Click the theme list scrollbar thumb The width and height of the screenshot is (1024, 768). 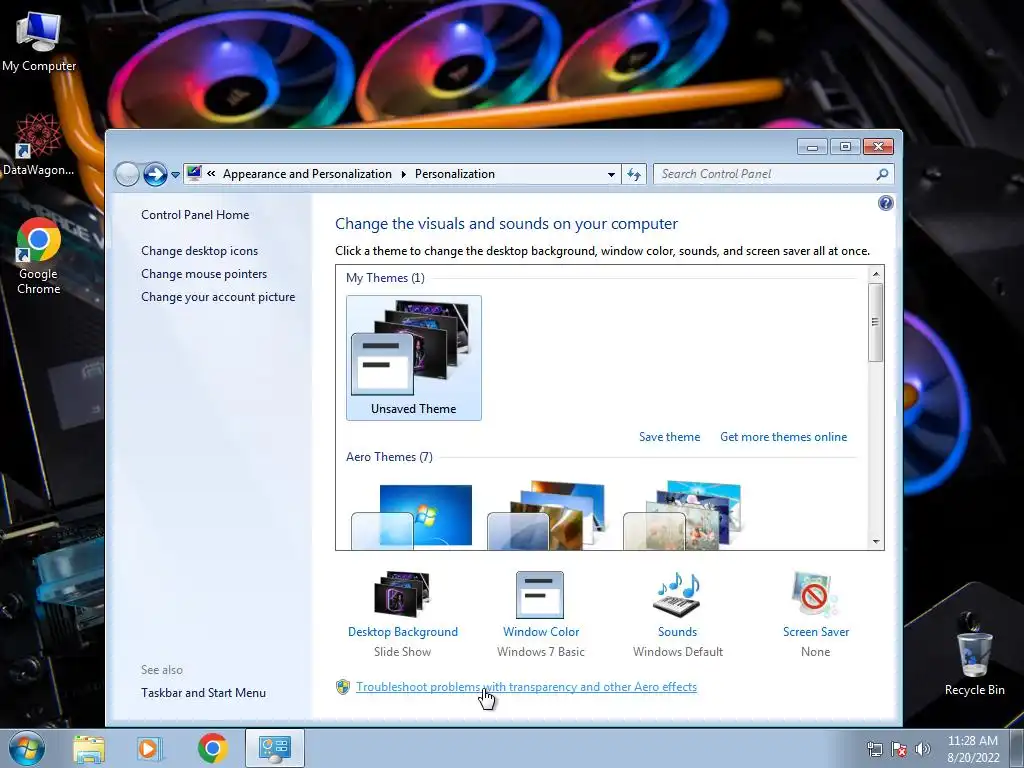tap(875, 322)
